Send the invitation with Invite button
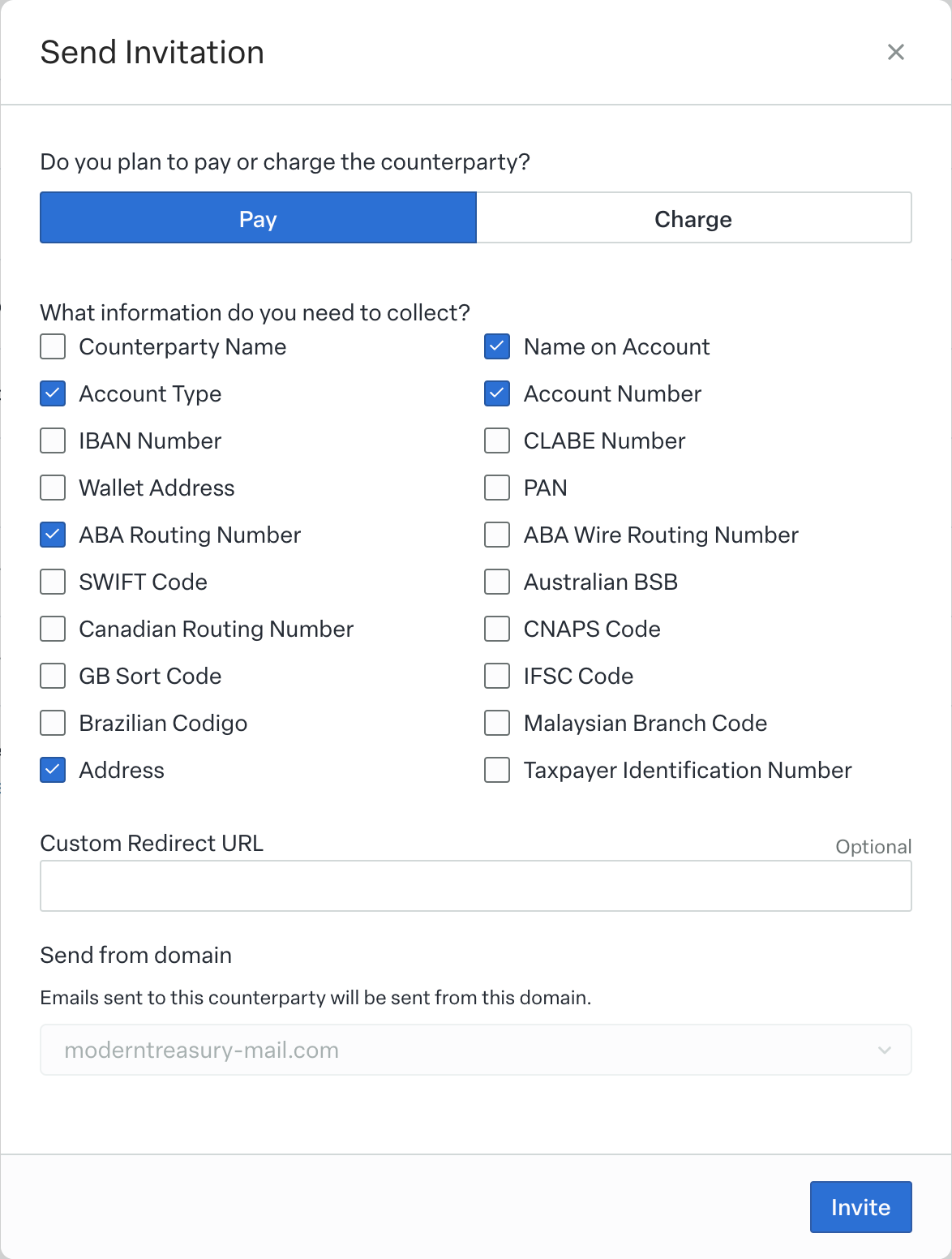The width and height of the screenshot is (952, 1259). pos(860,1207)
